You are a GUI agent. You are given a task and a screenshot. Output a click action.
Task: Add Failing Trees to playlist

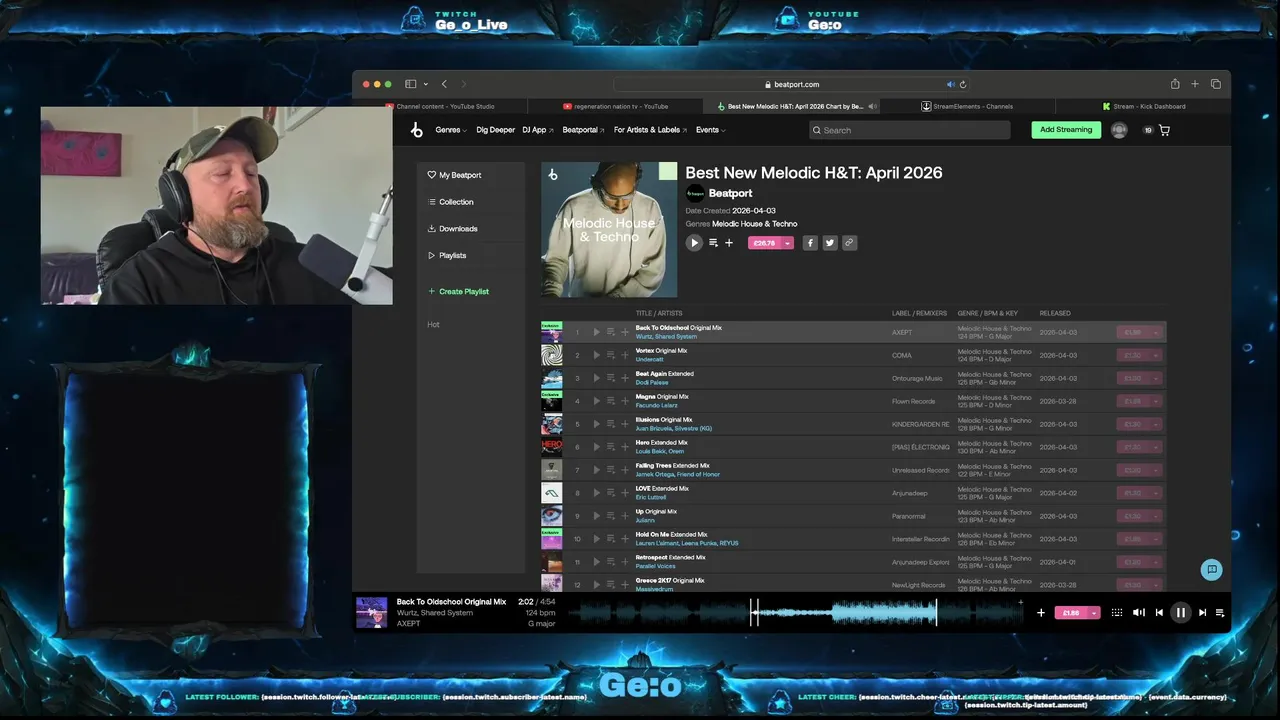tap(625, 470)
